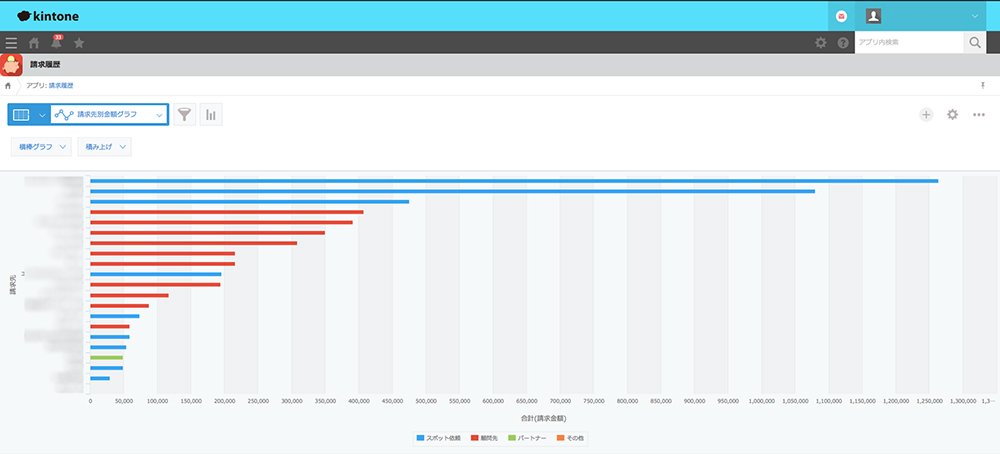Viewport: 1000px width, 454px height.
Task: Toggle the スポット依頼 legend item
Action: (x=438, y=439)
